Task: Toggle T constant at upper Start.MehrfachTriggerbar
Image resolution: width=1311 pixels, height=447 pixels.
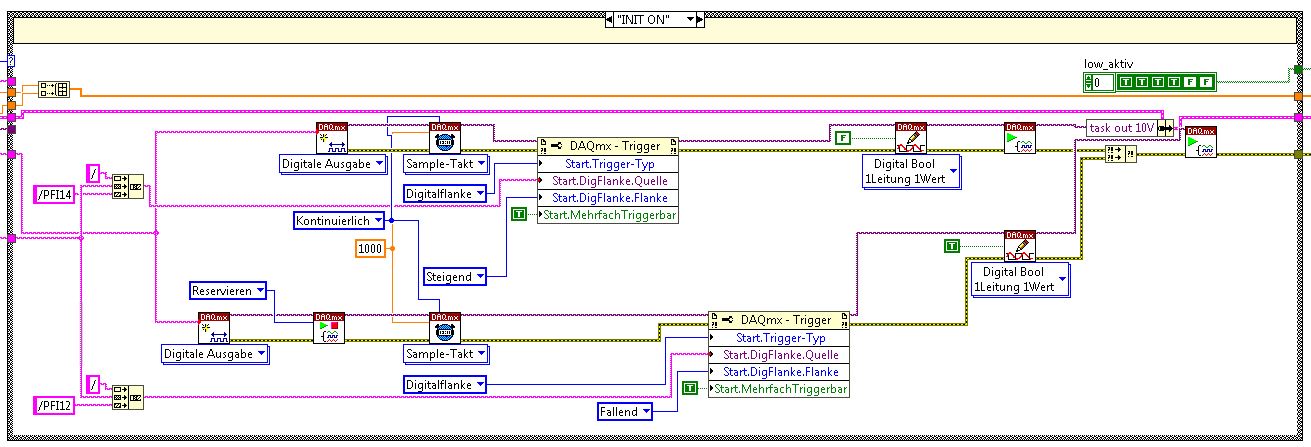Action: (x=518, y=213)
